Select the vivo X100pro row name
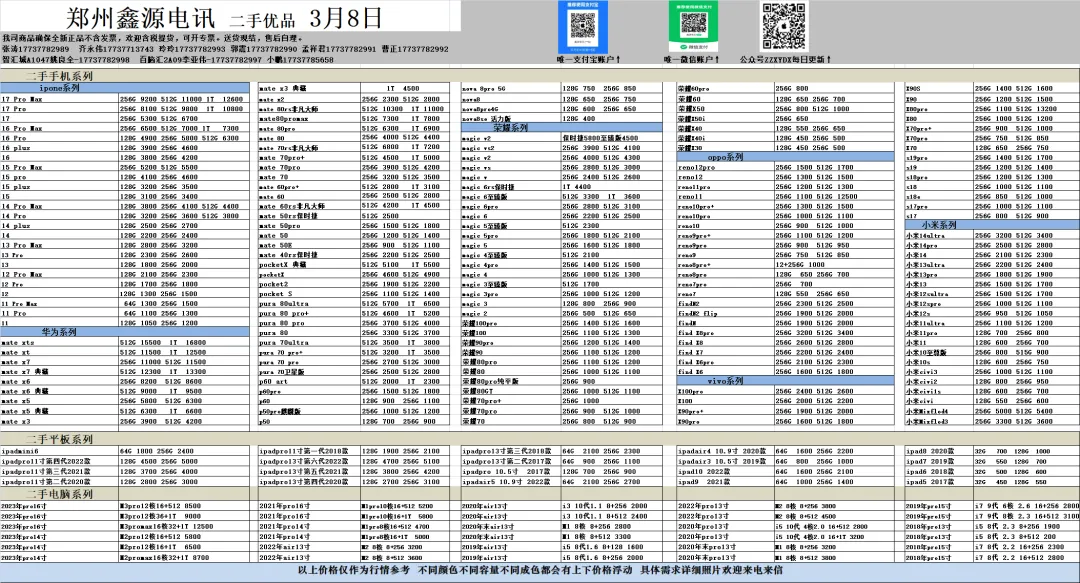 pyautogui.click(x=690, y=391)
